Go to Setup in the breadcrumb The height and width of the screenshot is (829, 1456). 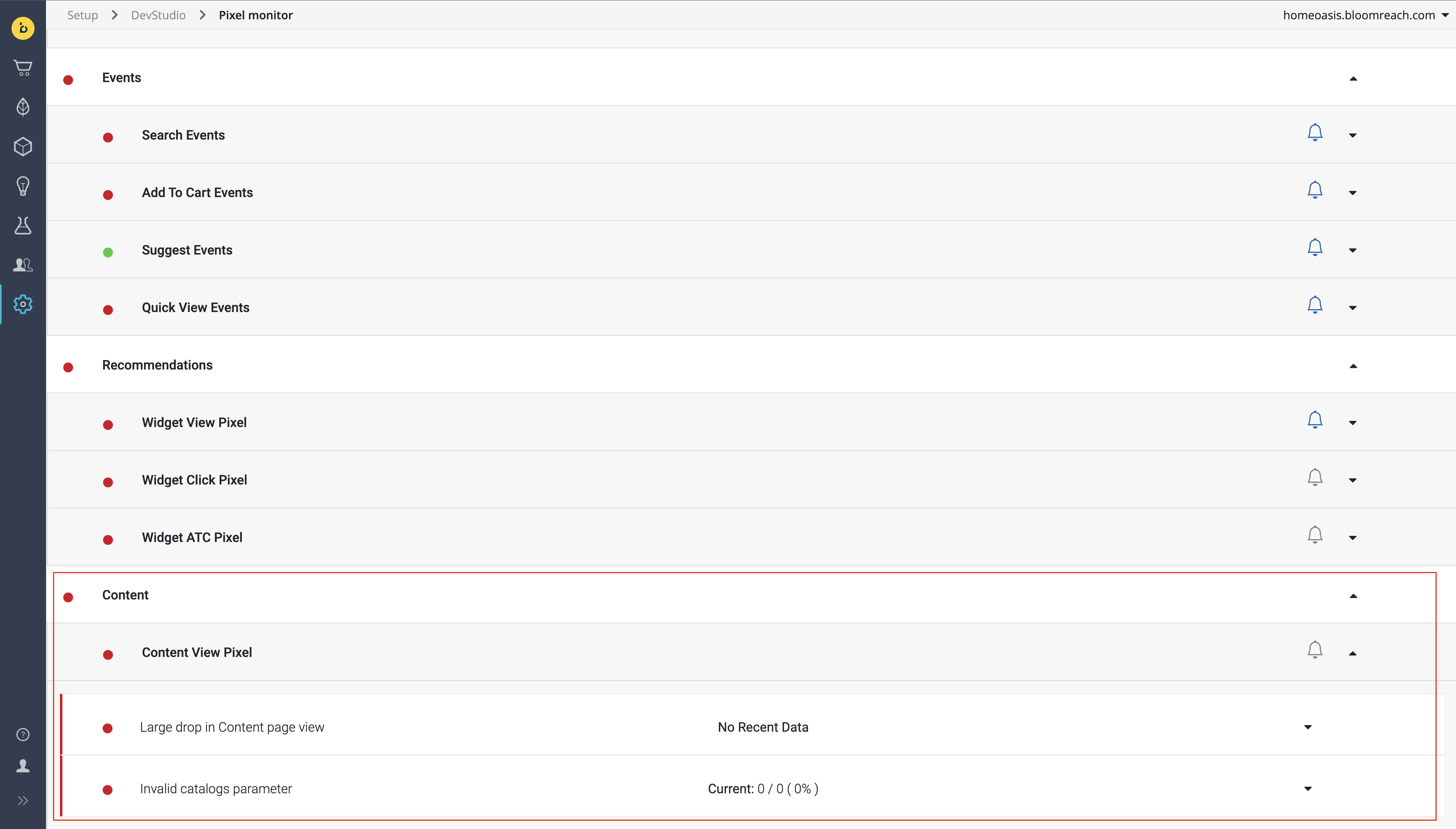[x=83, y=15]
